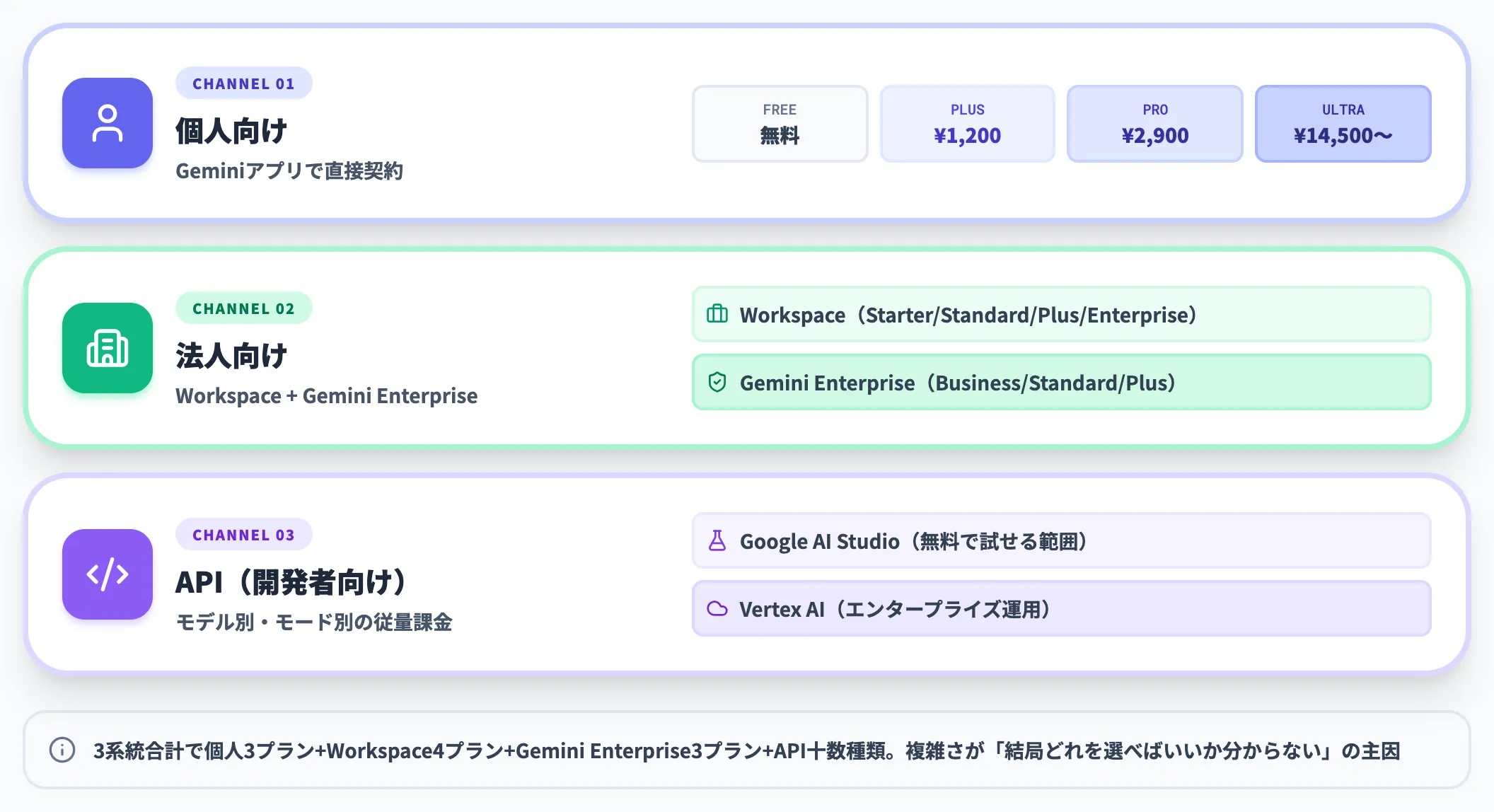
Task: Click the API（開発者向け）heading
Action: [292, 582]
